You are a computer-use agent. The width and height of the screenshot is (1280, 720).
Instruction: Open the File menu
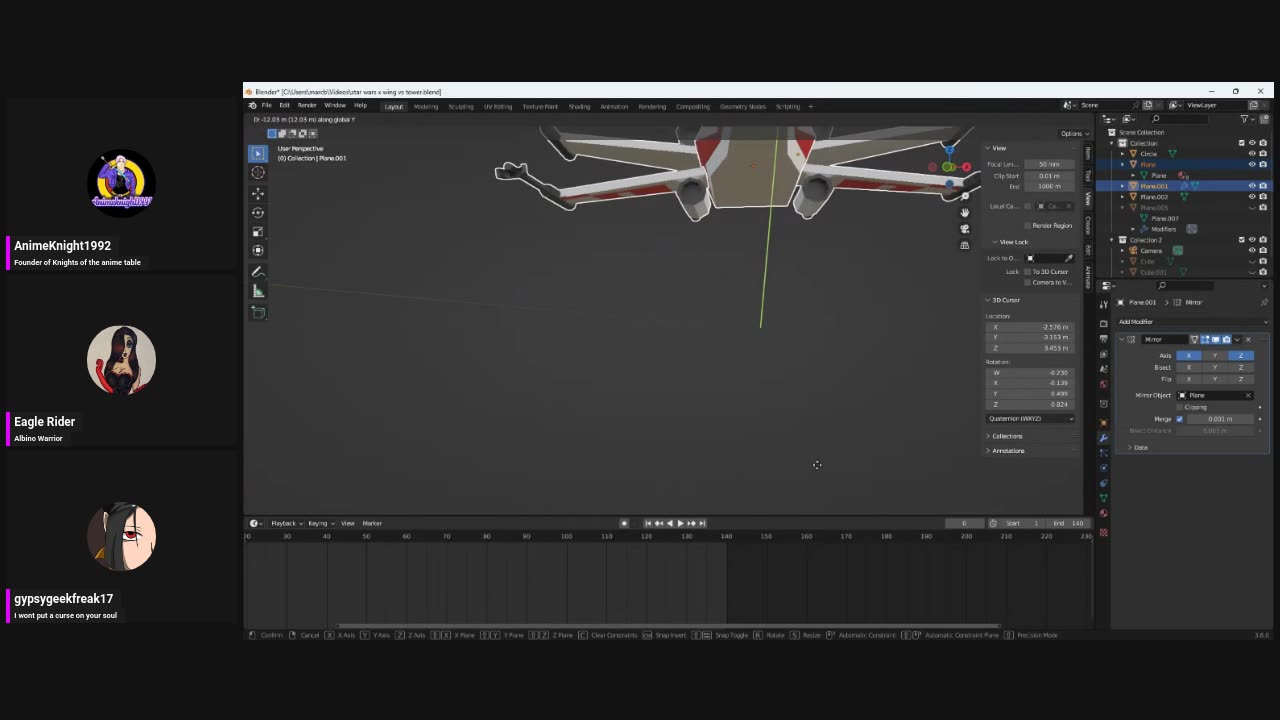[267, 106]
